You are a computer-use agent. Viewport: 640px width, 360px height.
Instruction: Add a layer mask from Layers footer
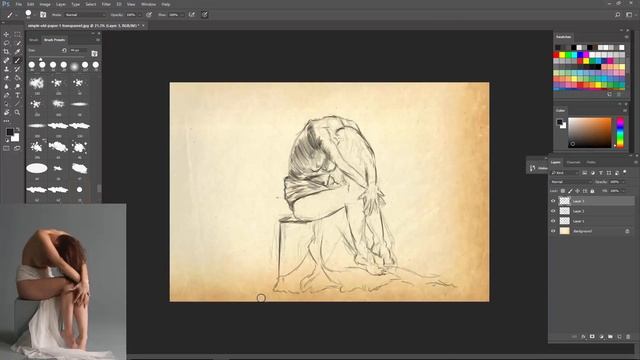pos(592,337)
